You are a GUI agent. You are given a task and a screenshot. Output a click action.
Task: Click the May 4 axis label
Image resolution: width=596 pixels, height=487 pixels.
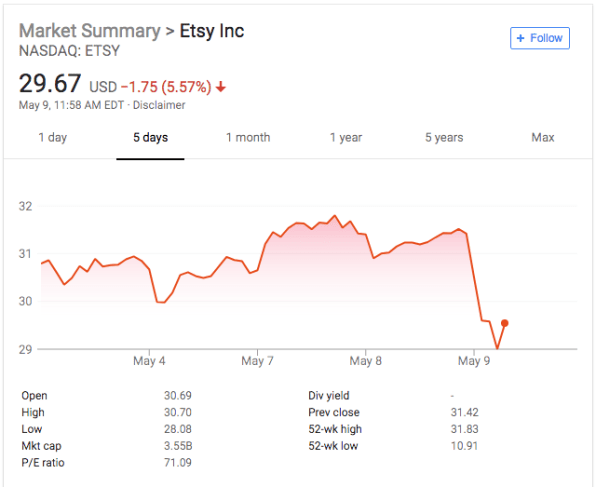[x=149, y=360]
